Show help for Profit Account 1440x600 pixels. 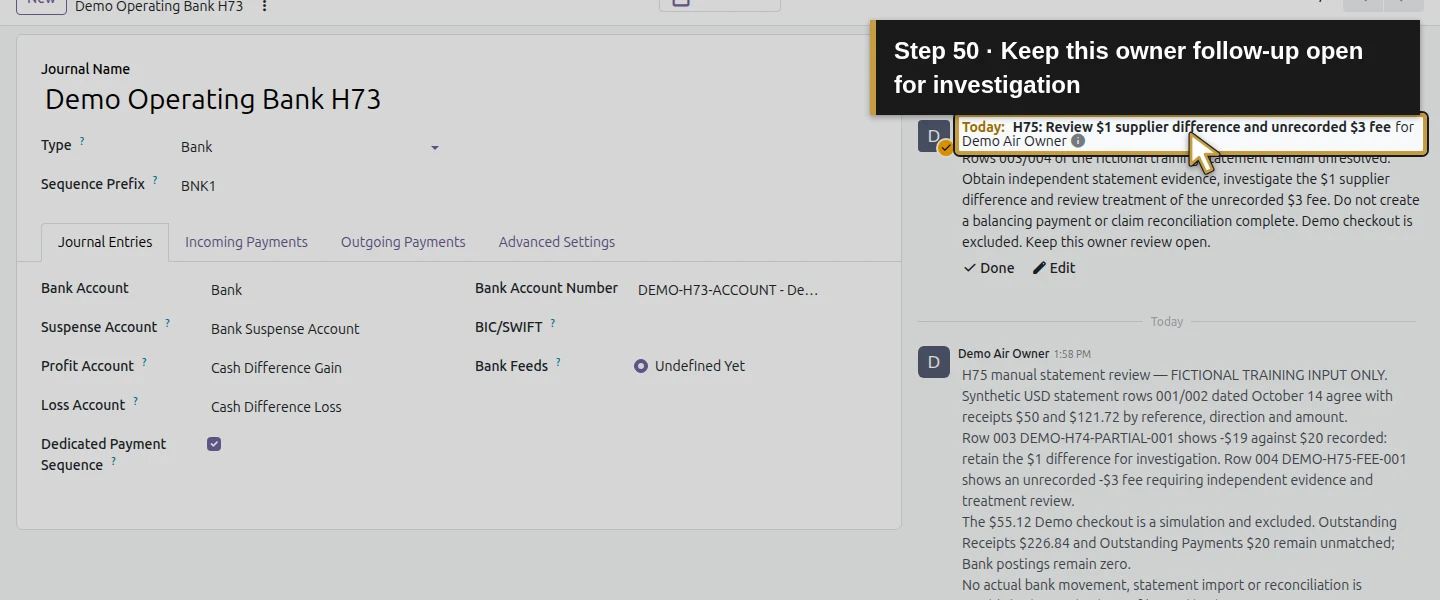coord(144,363)
